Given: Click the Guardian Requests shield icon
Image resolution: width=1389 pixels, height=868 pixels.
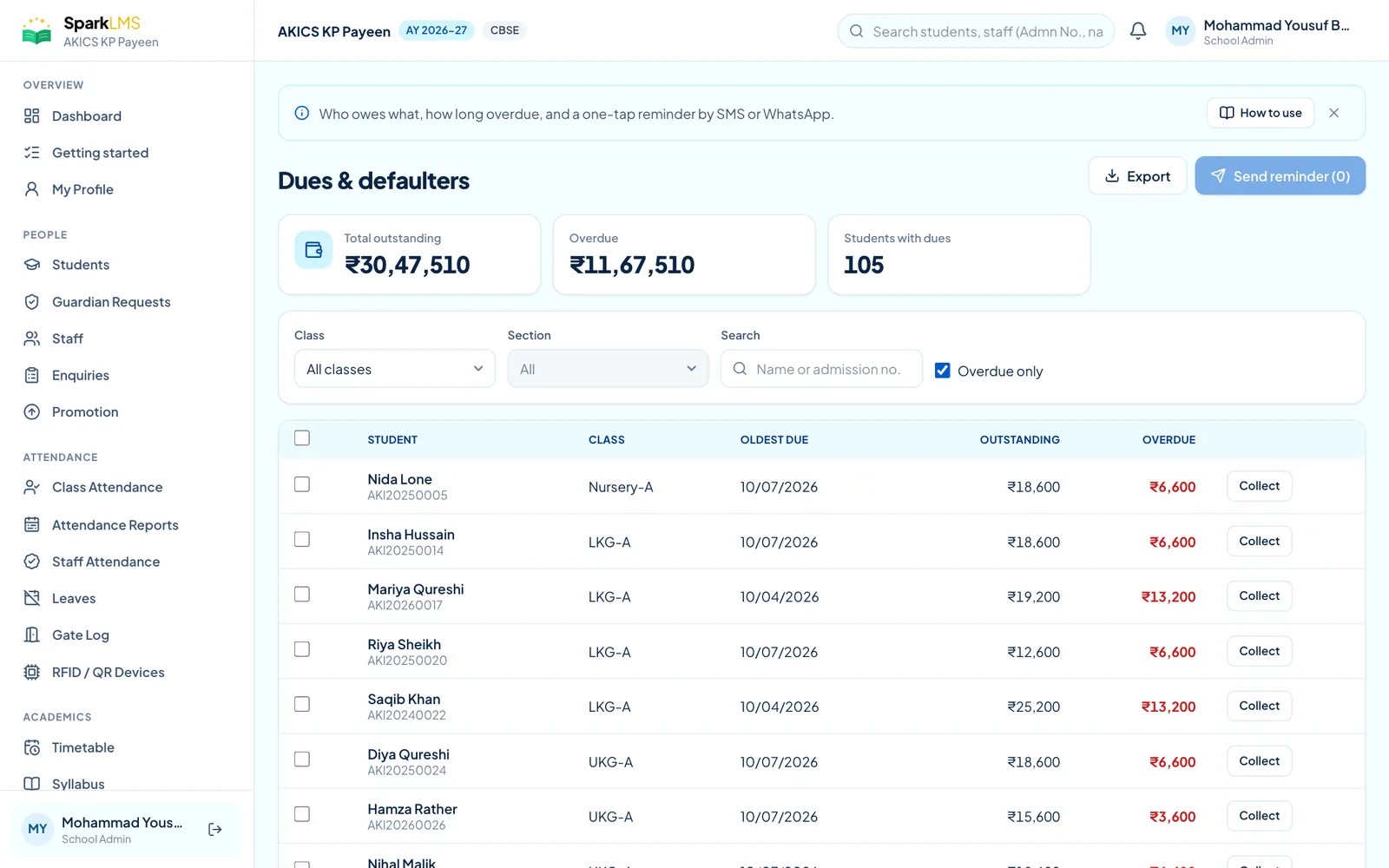Looking at the screenshot, I should pos(32,302).
